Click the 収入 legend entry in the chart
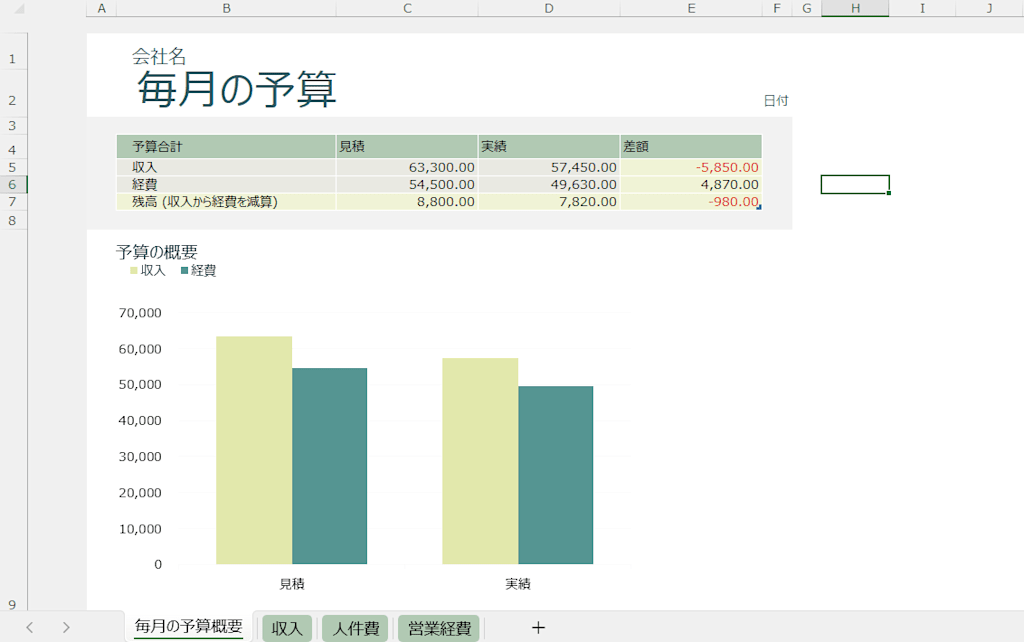Viewport: 1024px width, 642px height. [x=148, y=270]
